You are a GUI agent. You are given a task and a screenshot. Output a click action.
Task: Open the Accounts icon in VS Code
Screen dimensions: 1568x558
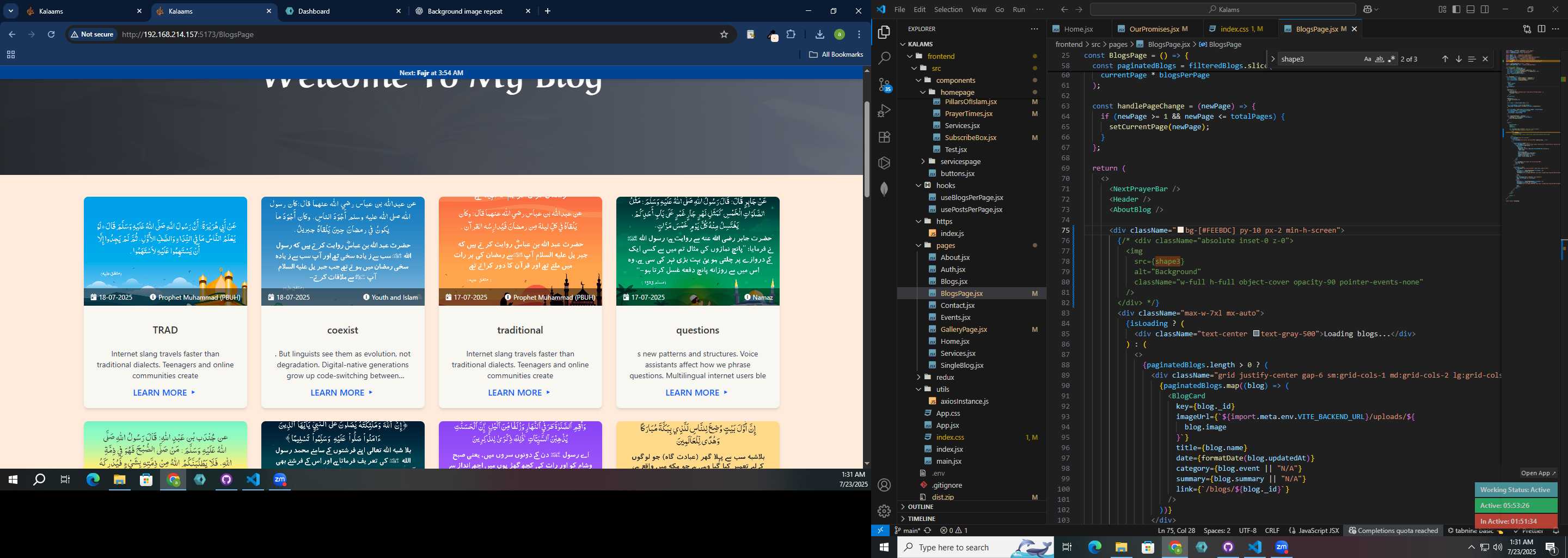(884, 485)
